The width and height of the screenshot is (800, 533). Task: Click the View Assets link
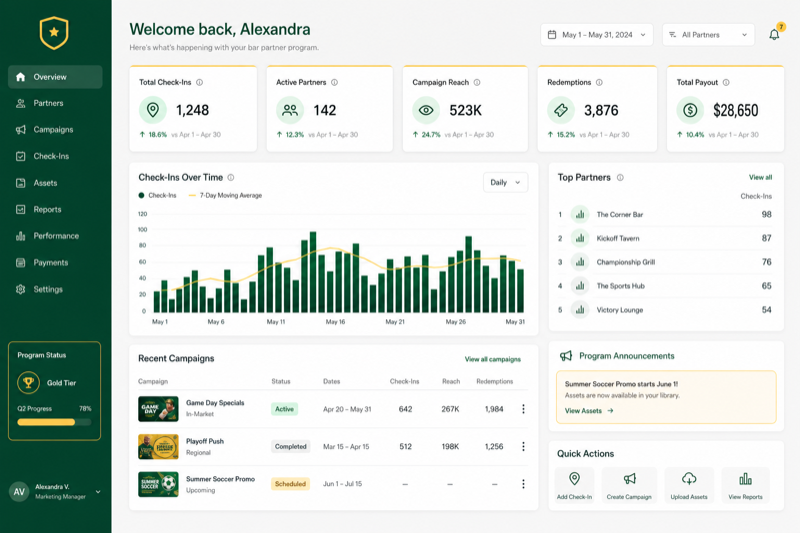tap(589, 411)
